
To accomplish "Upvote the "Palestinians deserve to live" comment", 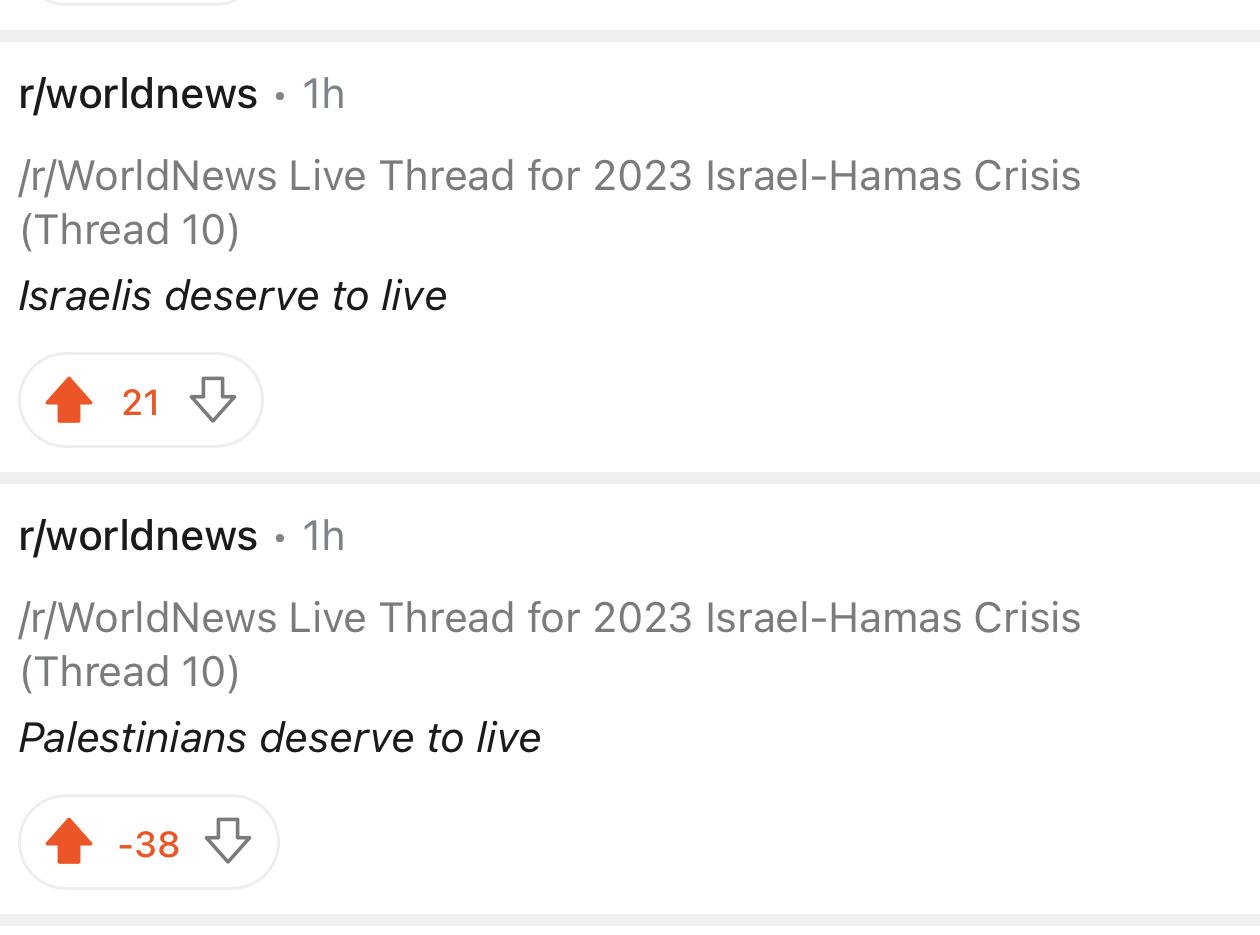I will [x=69, y=842].
